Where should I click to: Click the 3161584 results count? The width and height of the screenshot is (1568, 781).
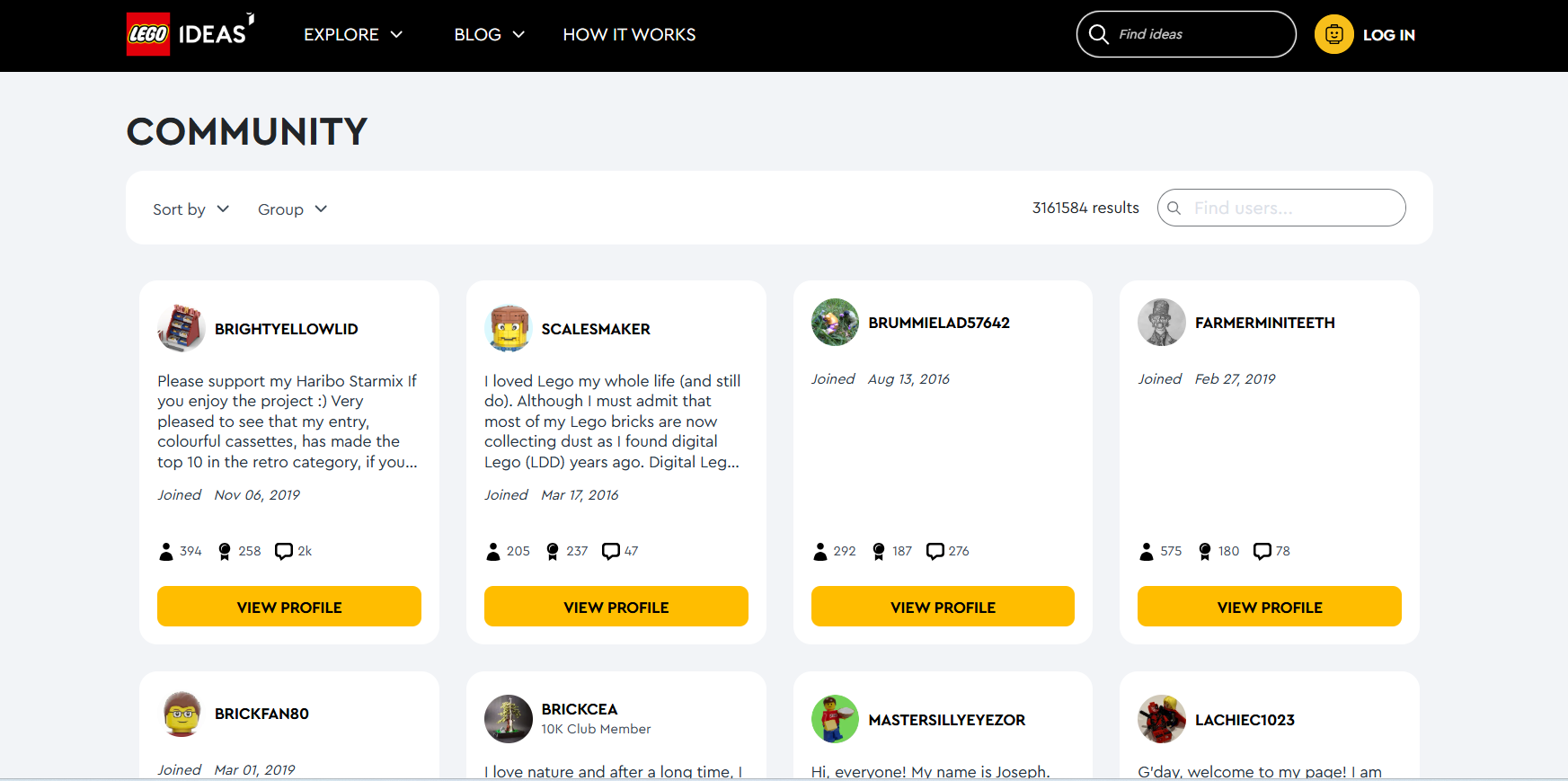tap(1085, 208)
